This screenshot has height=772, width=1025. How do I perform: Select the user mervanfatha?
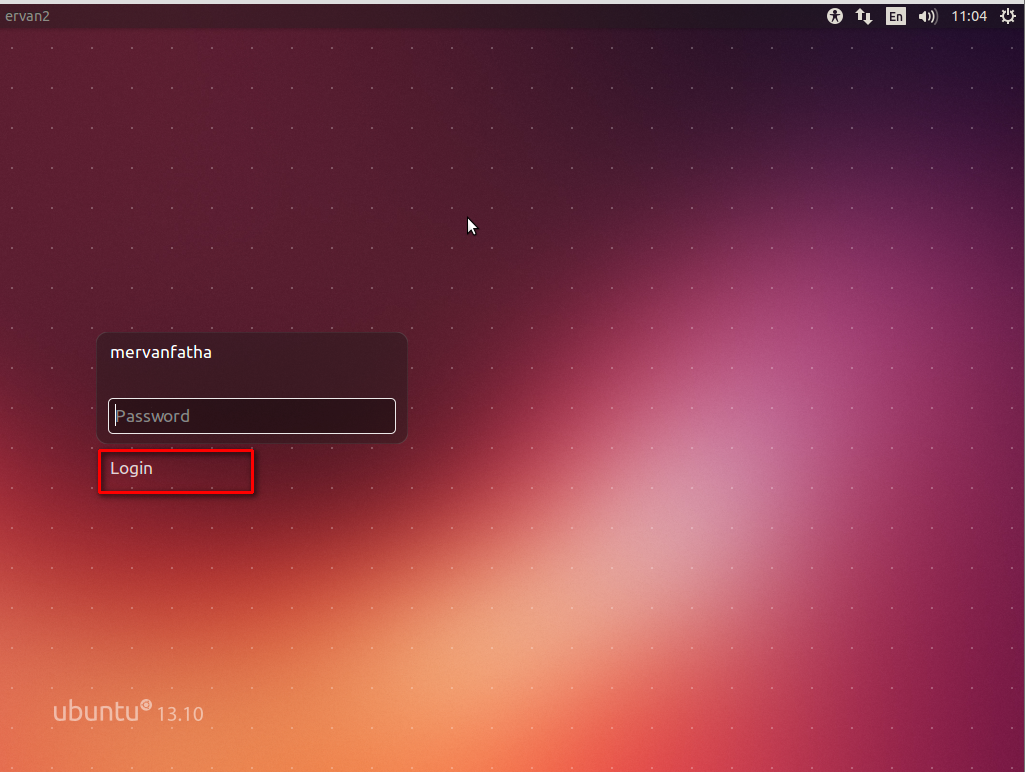click(161, 352)
